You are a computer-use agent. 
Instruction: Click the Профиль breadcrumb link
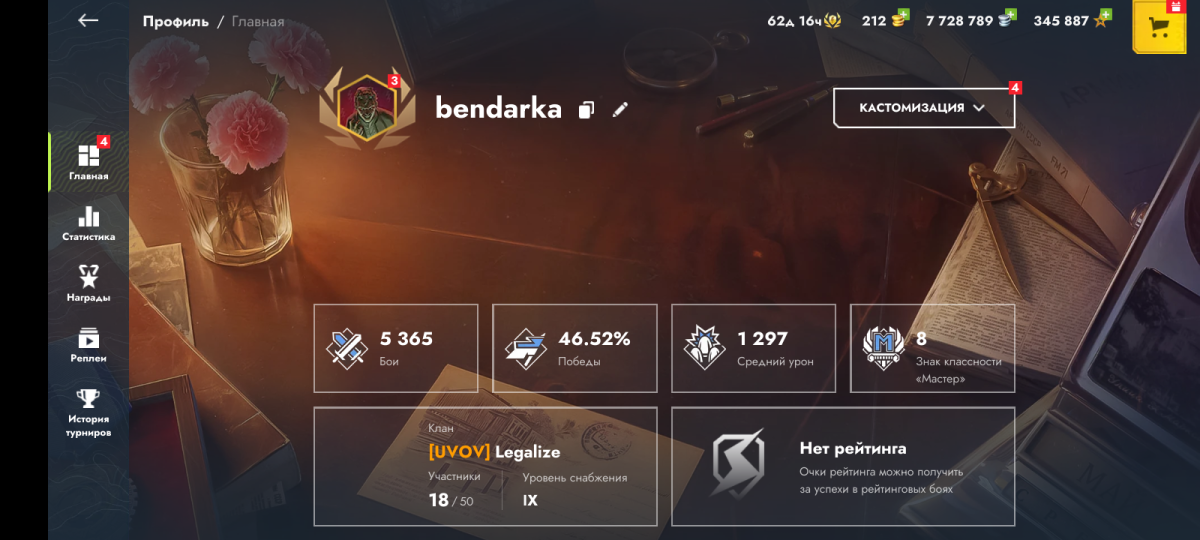coord(176,21)
